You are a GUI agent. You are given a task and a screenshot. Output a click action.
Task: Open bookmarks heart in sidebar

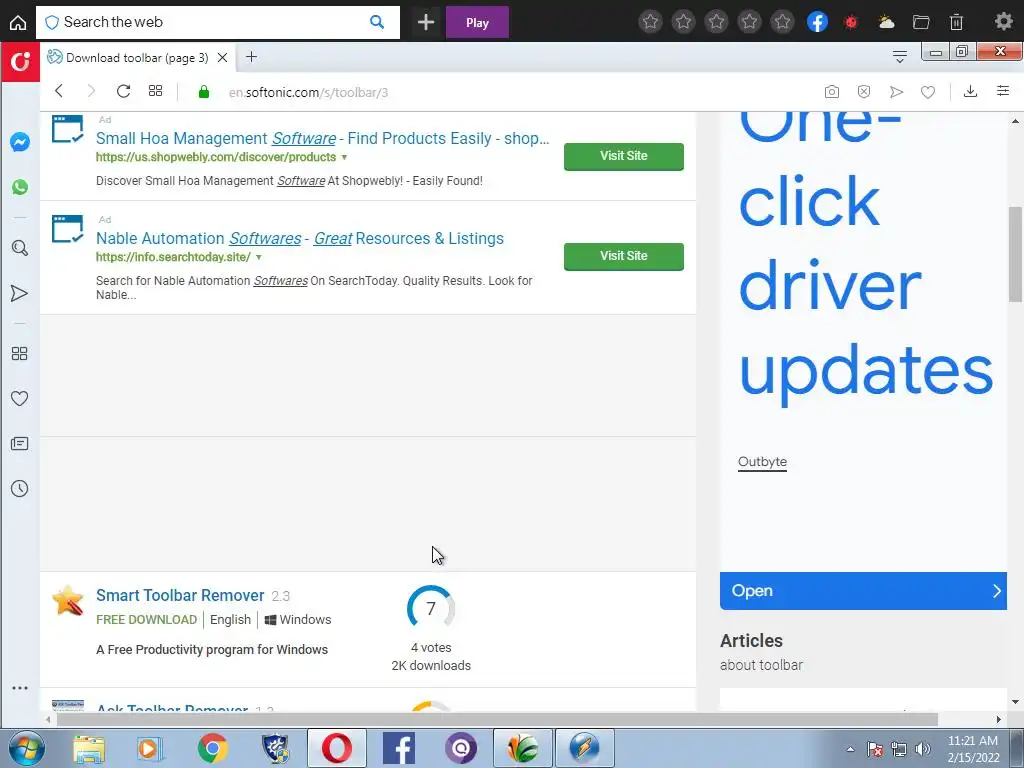(x=20, y=398)
